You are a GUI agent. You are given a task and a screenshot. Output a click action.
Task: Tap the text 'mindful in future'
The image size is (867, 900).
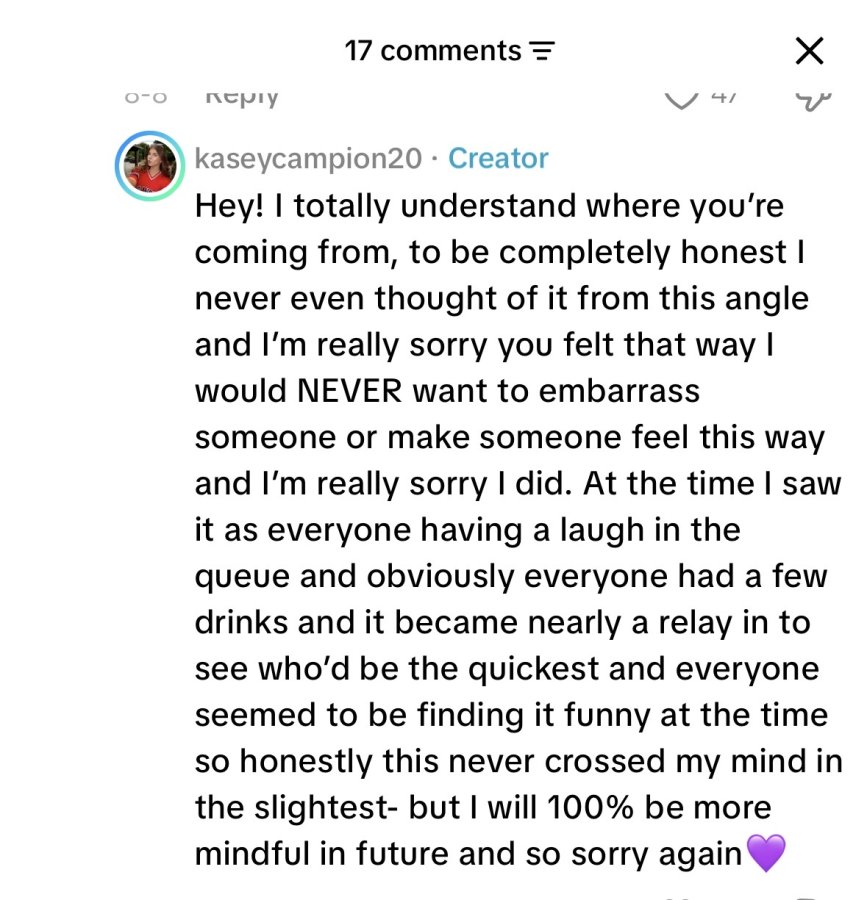tap(321, 854)
